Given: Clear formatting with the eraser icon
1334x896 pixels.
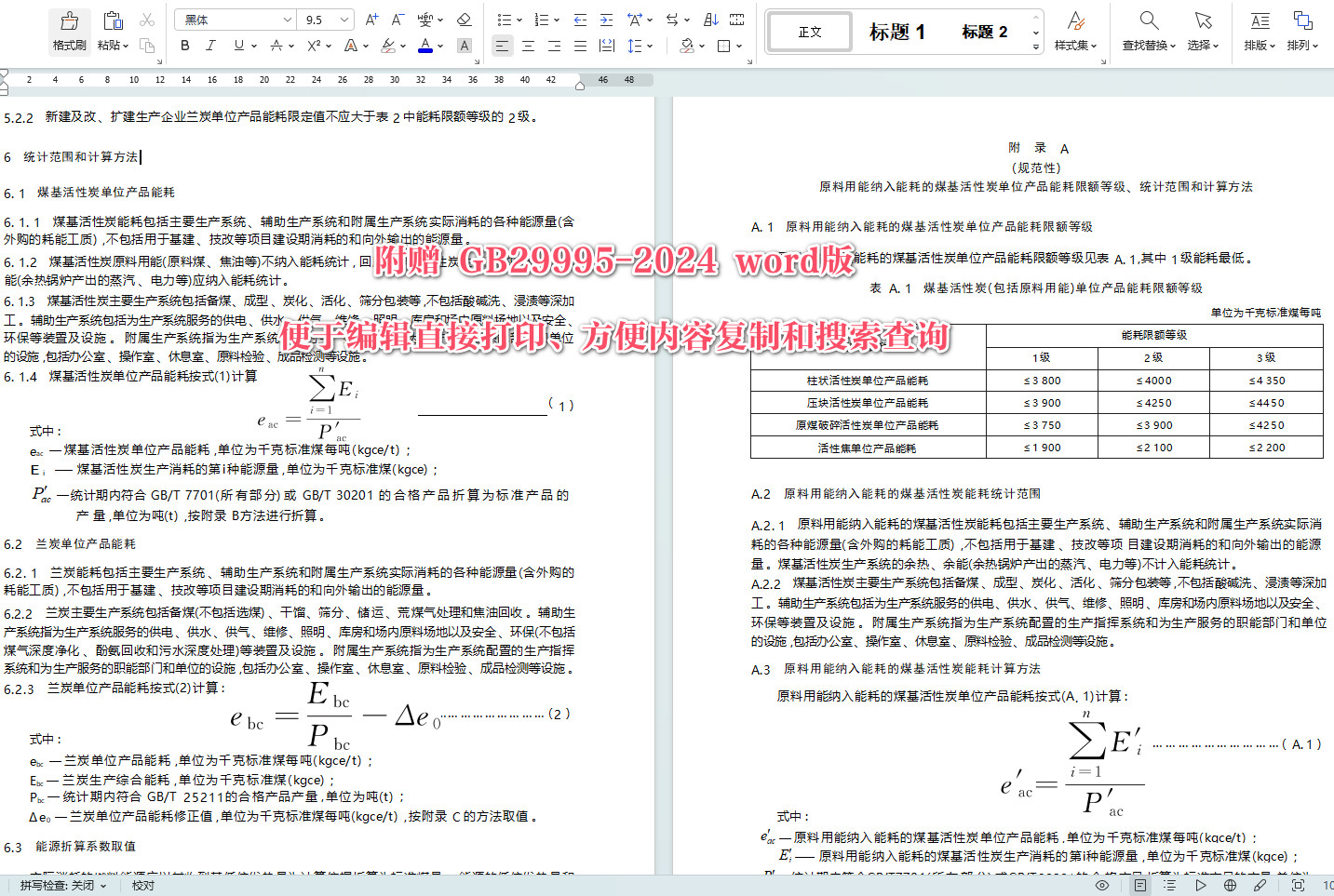Looking at the screenshot, I should point(463,19).
